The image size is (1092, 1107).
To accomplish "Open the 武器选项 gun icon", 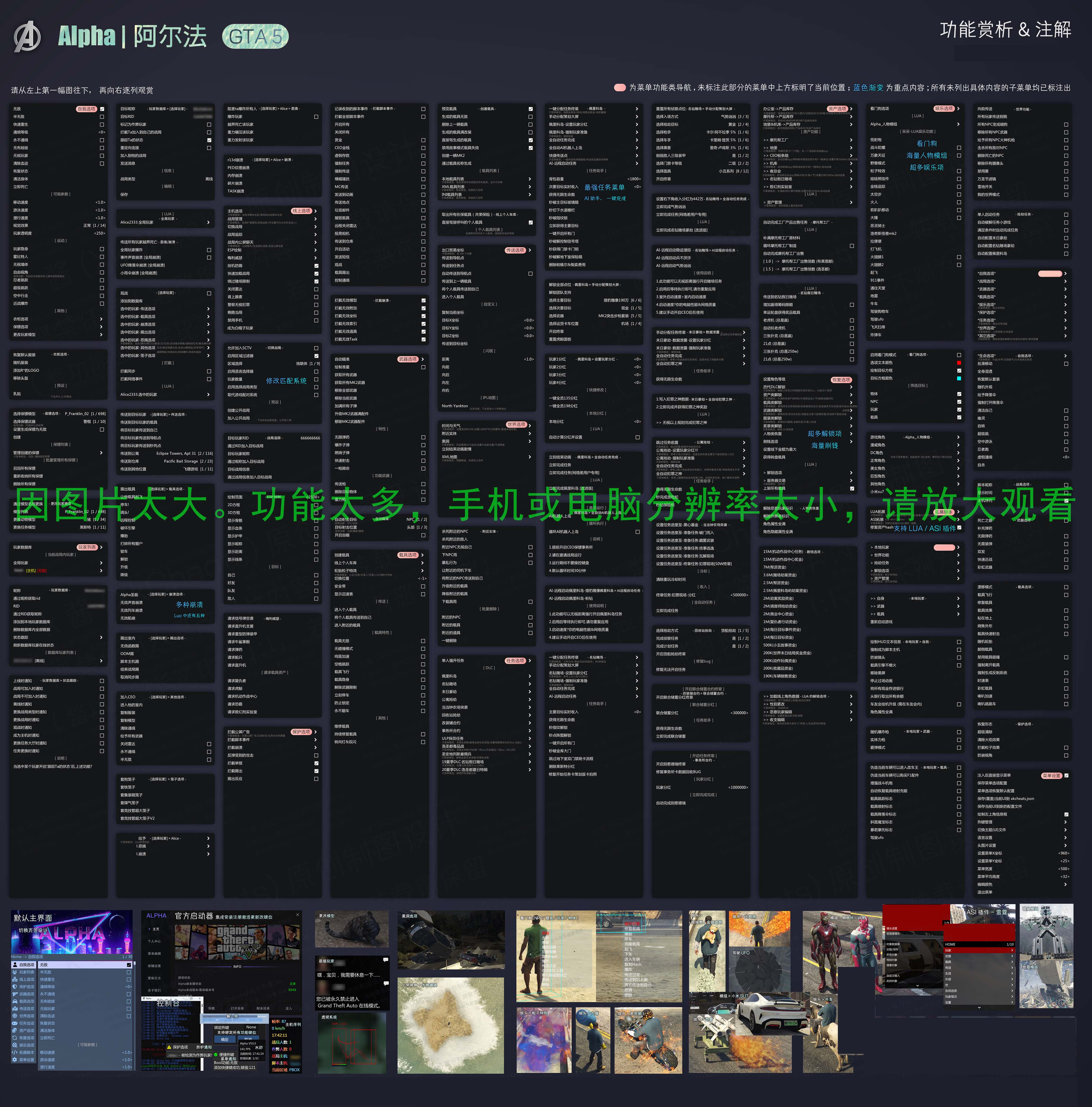I will click(15, 994).
